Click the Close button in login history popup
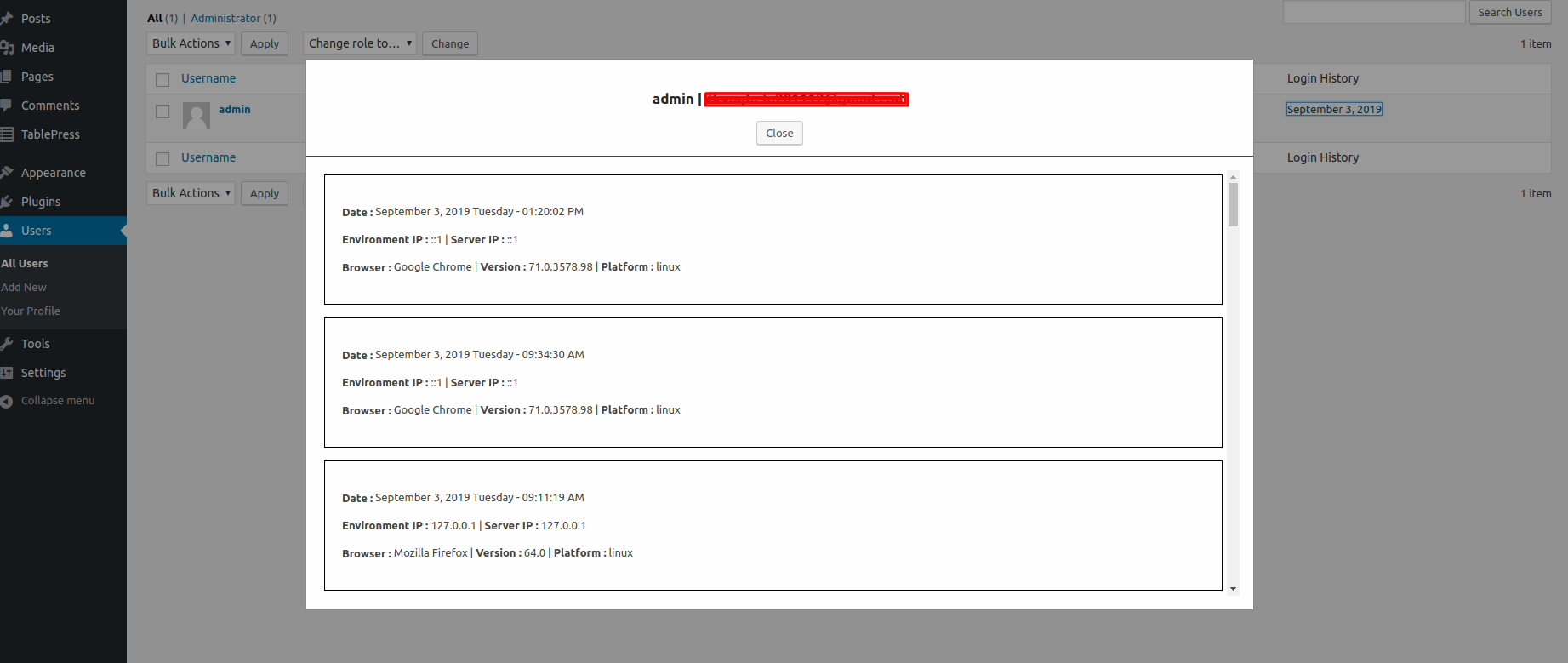This screenshot has width=1568, height=663. point(779,133)
